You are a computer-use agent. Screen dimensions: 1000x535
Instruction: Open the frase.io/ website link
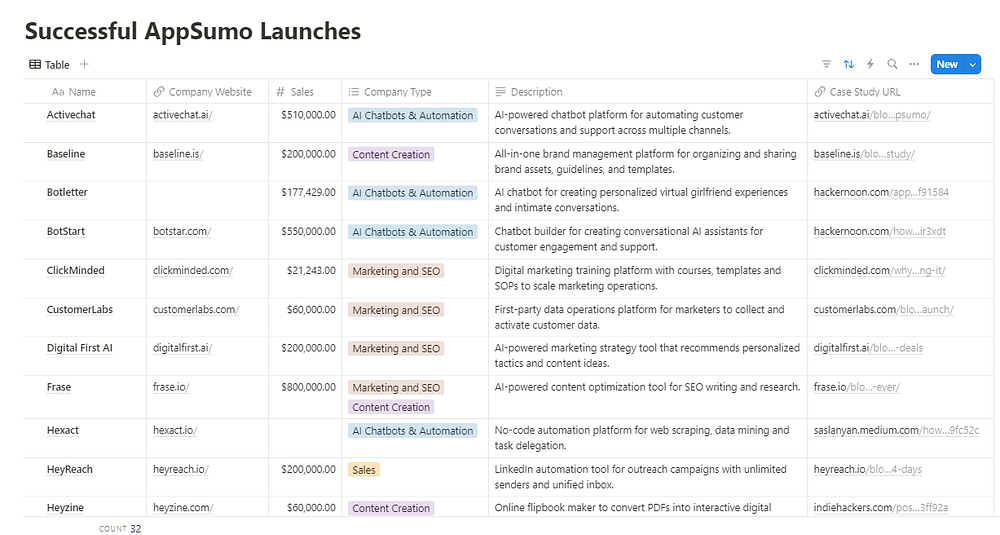click(171, 387)
